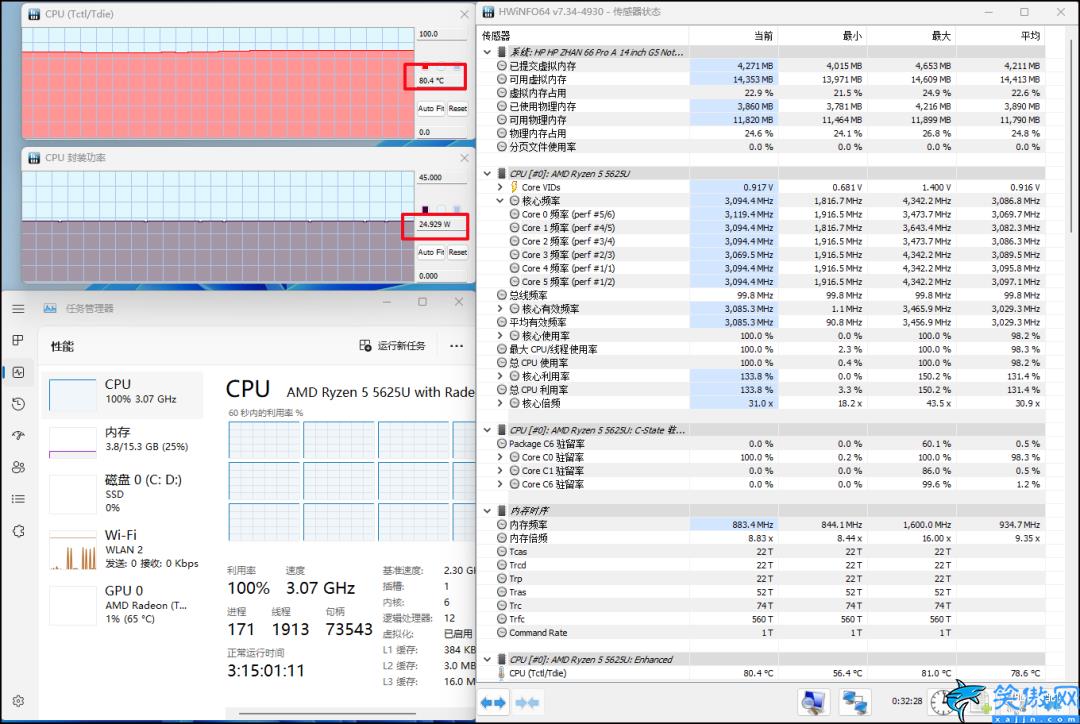Select GPU 0 in Task Manager performance list

point(123,604)
